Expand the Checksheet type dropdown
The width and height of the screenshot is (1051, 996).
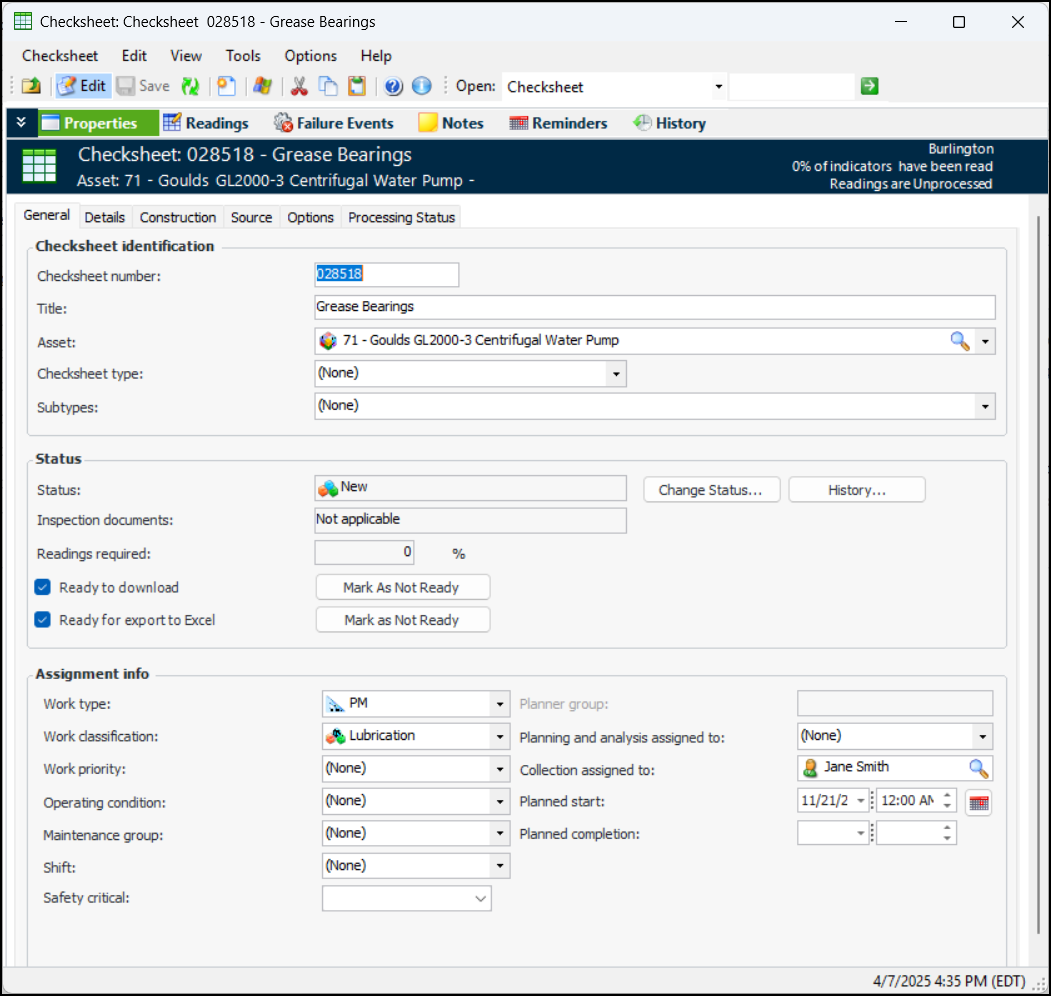tap(616, 374)
